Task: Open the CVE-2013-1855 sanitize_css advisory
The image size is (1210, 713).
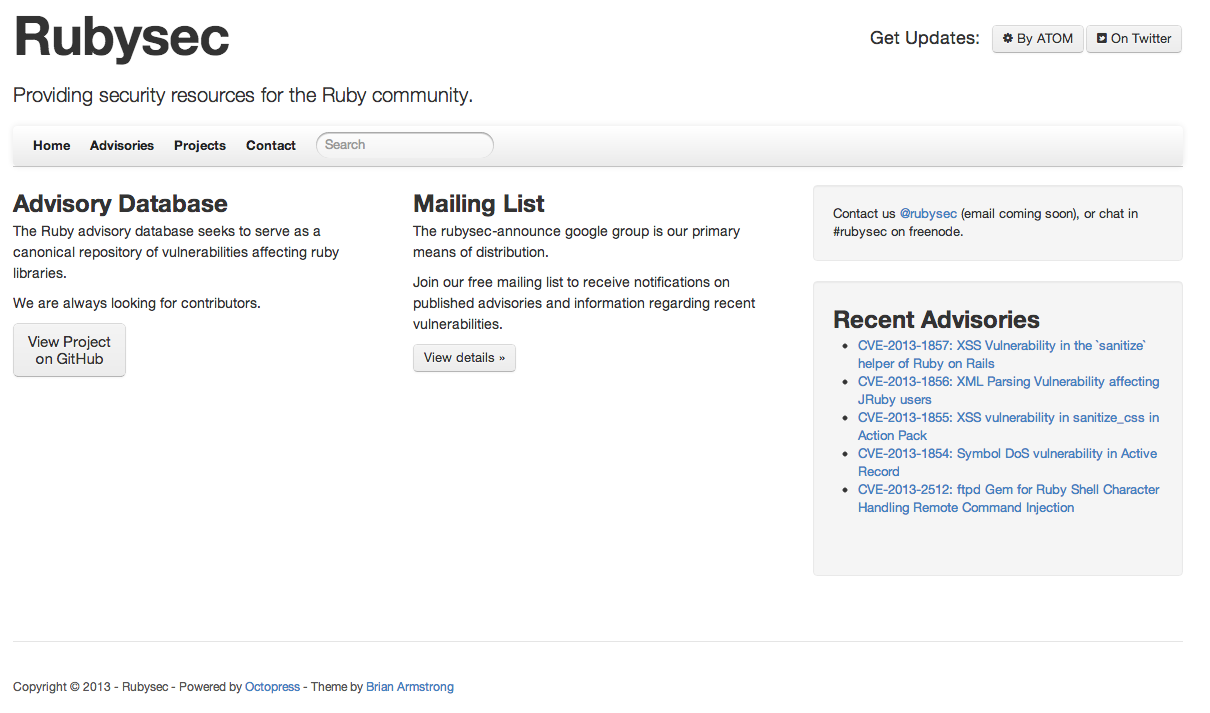Action: [x=1008, y=418]
